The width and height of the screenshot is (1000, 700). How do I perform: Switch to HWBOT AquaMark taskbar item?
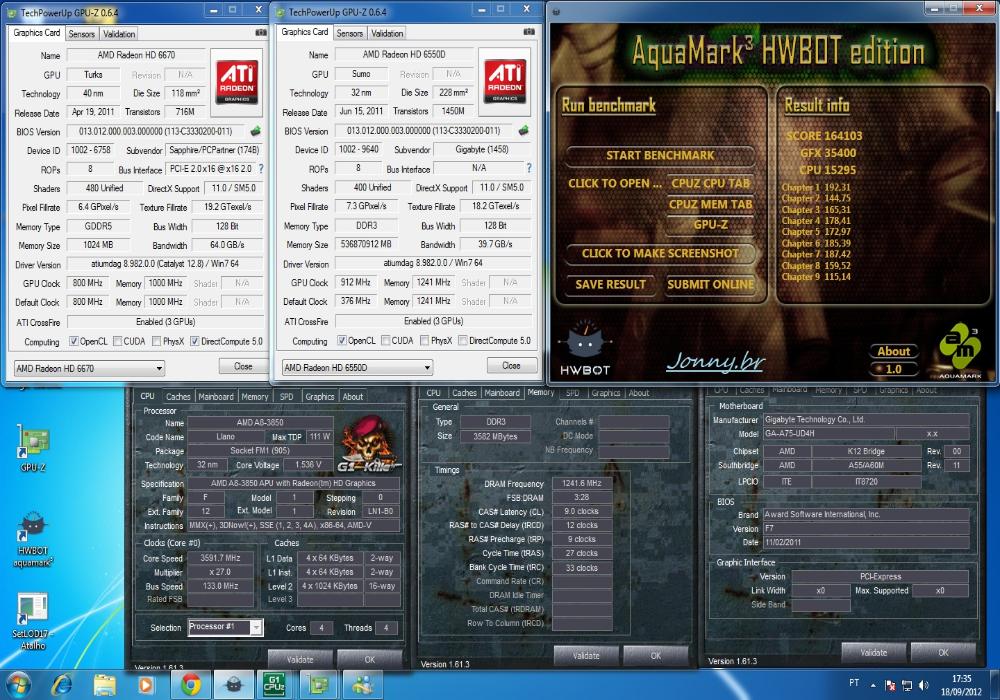[x=233, y=685]
